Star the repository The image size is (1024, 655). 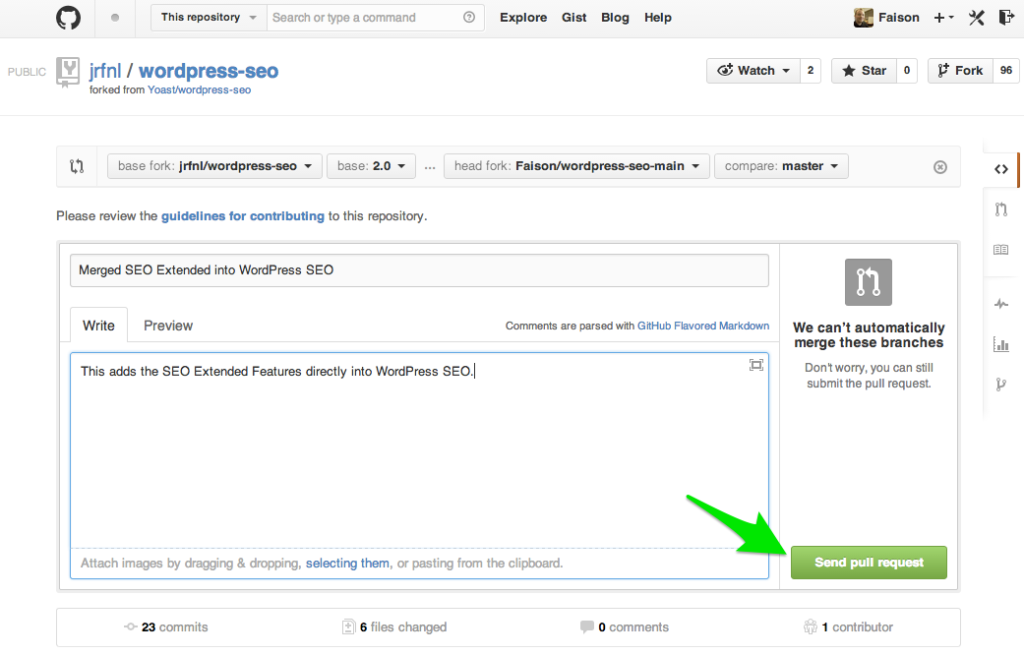pyautogui.click(x=864, y=71)
